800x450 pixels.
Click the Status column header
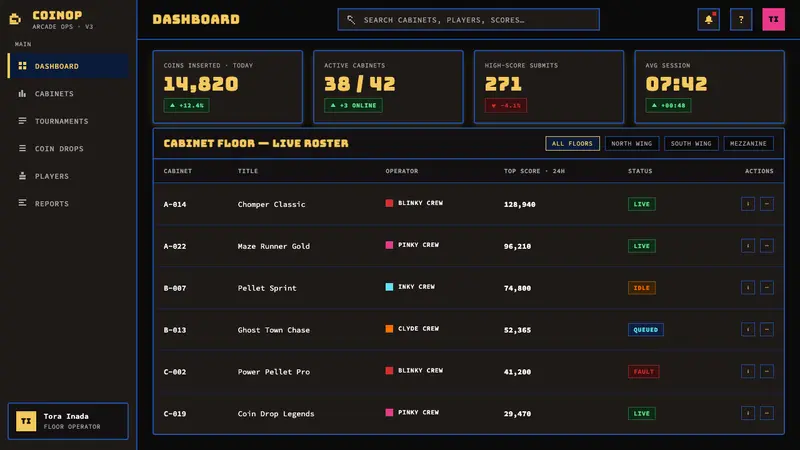coord(640,171)
